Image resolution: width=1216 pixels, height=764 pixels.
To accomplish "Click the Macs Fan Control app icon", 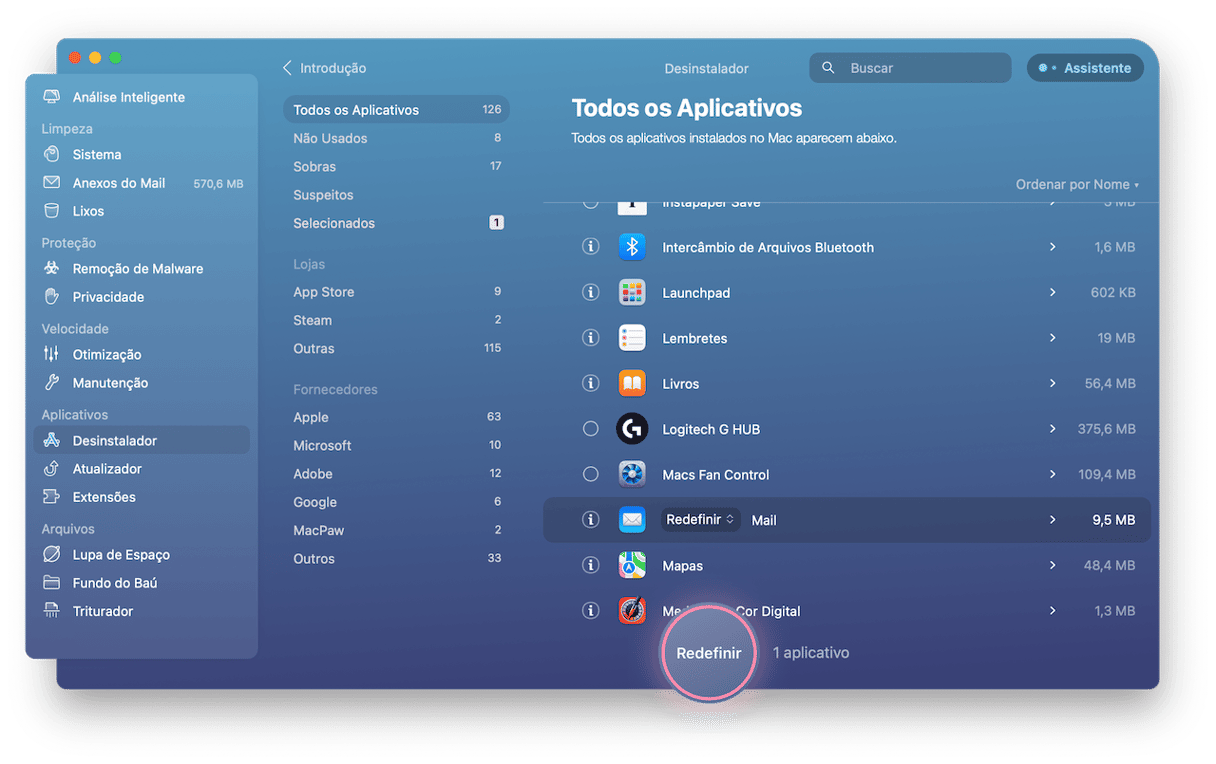I will coord(632,475).
